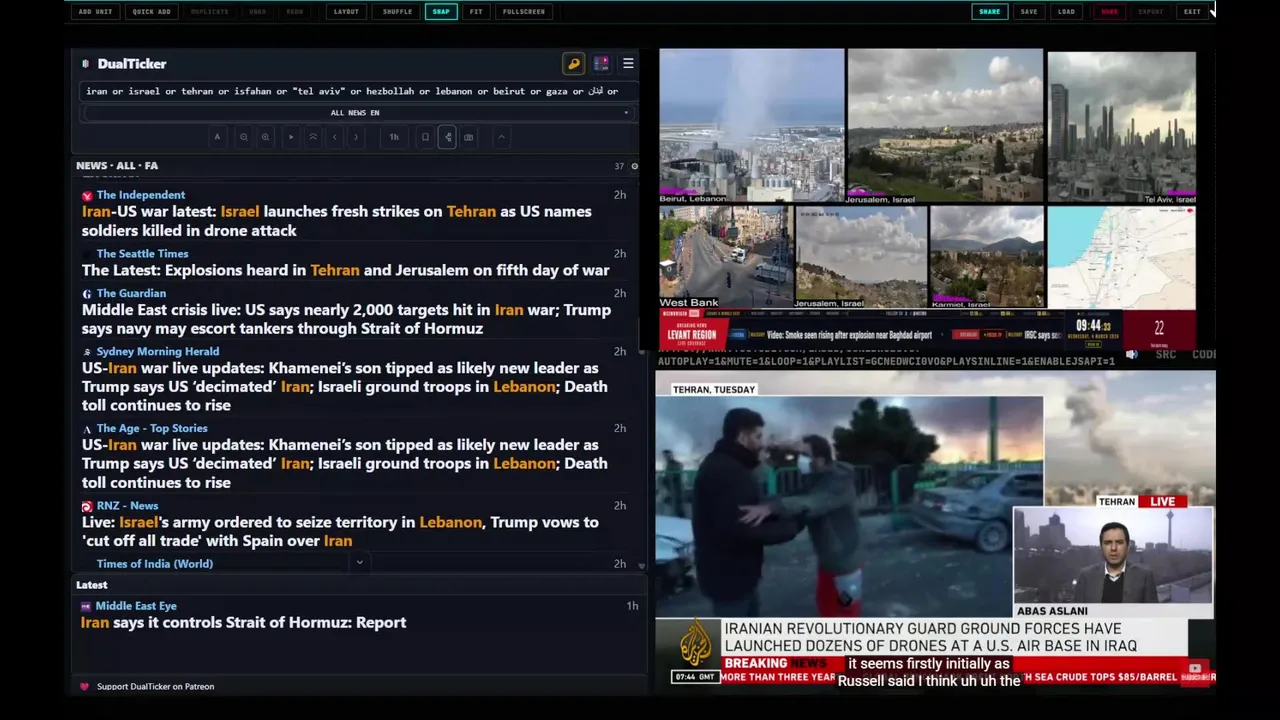The width and height of the screenshot is (1280, 720).
Task: Expand the chevron below RNZ headline
Action: tap(360, 563)
